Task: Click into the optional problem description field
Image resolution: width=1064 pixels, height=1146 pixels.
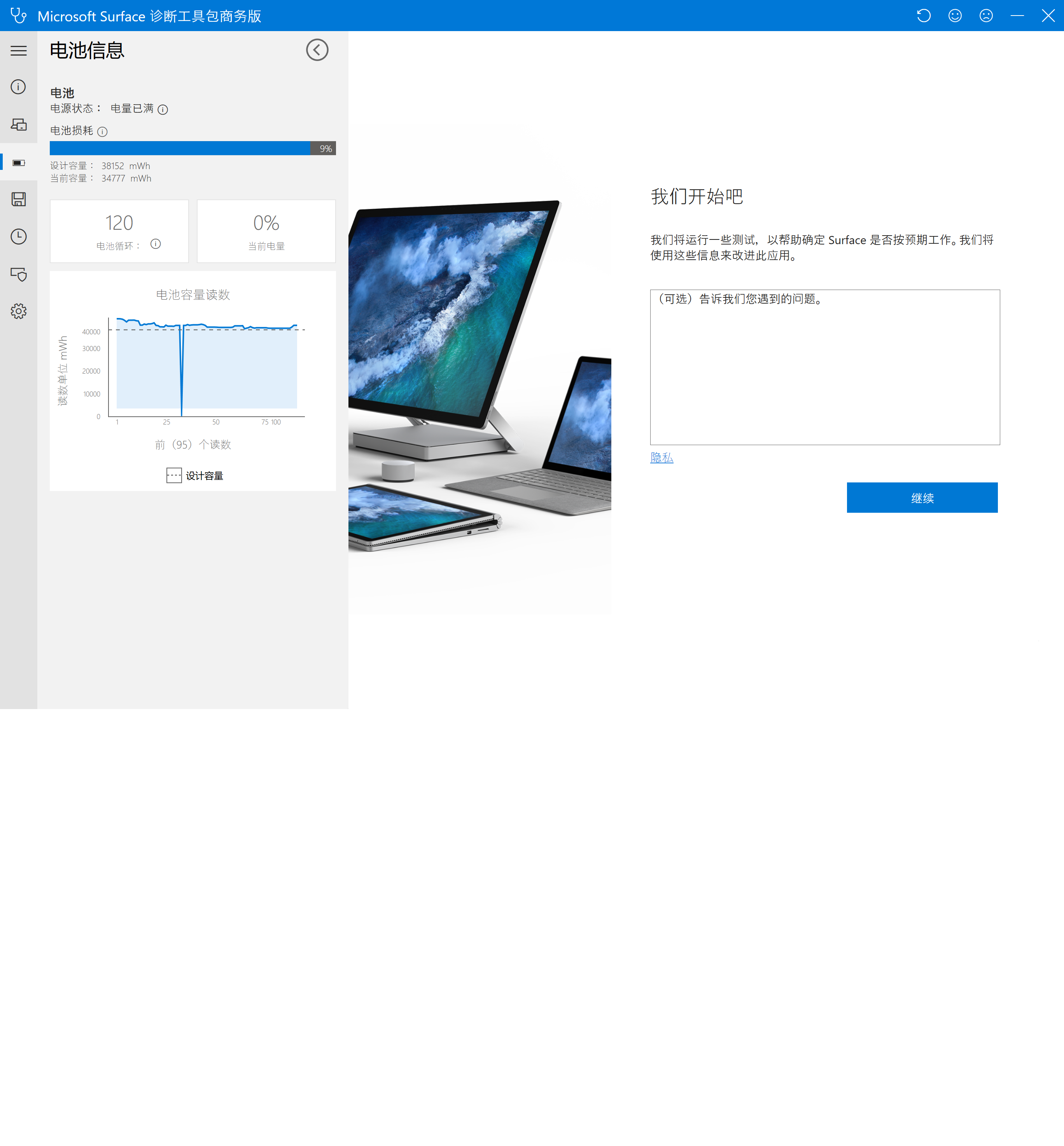Action: [x=825, y=367]
